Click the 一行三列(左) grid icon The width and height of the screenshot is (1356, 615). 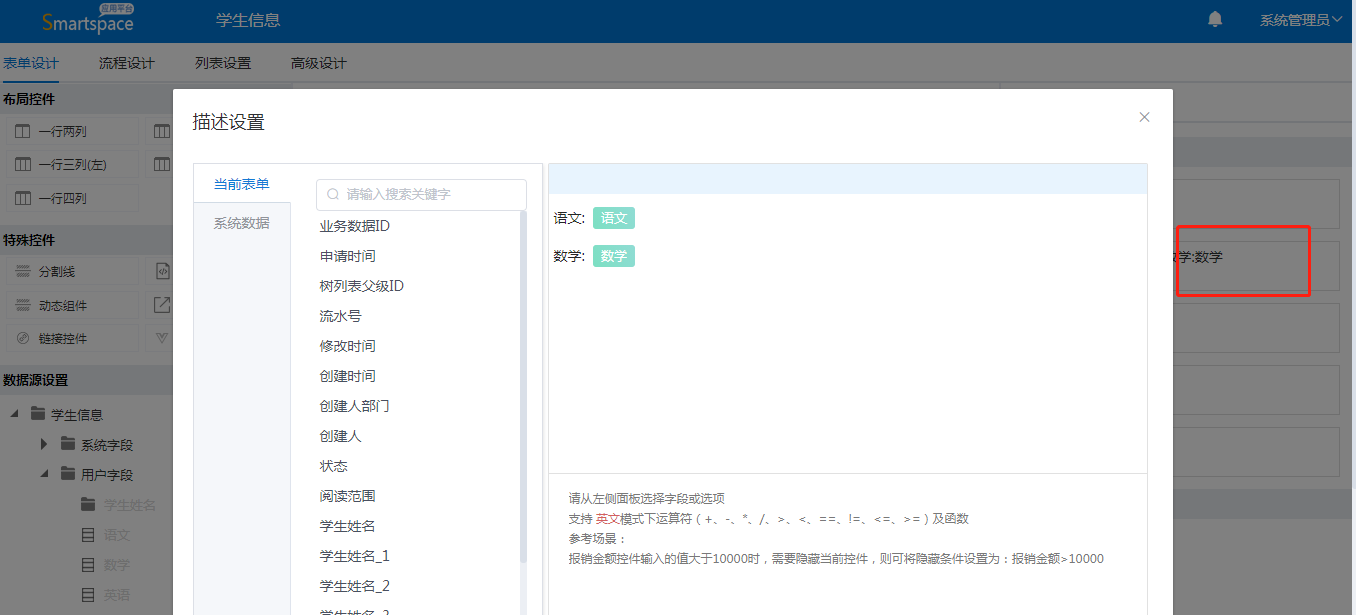point(23,164)
